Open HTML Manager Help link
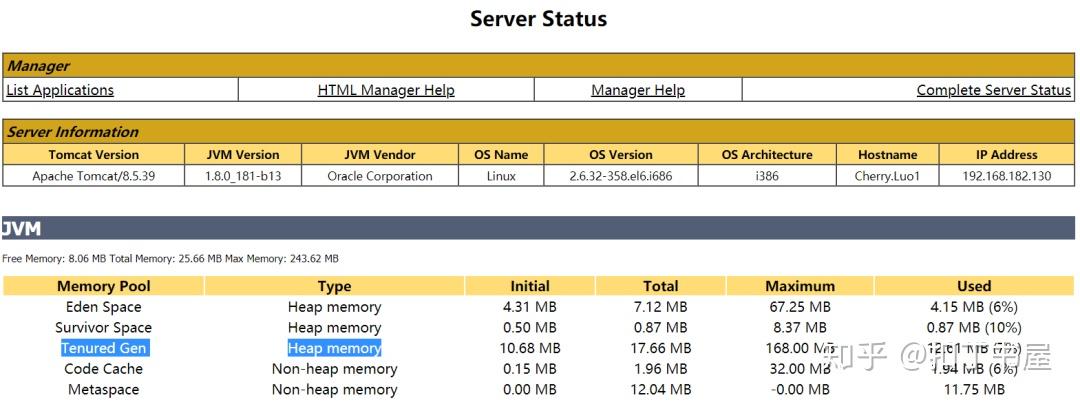The height and width of the screenshot is (402, 1080). (386, 90)
